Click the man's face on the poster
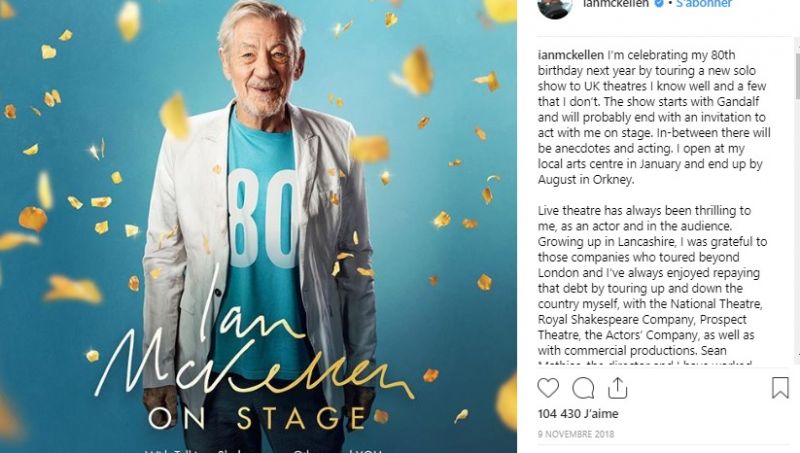Image resolution: width=800 pixels, height=453 pixels. click(x=261, y=66)
